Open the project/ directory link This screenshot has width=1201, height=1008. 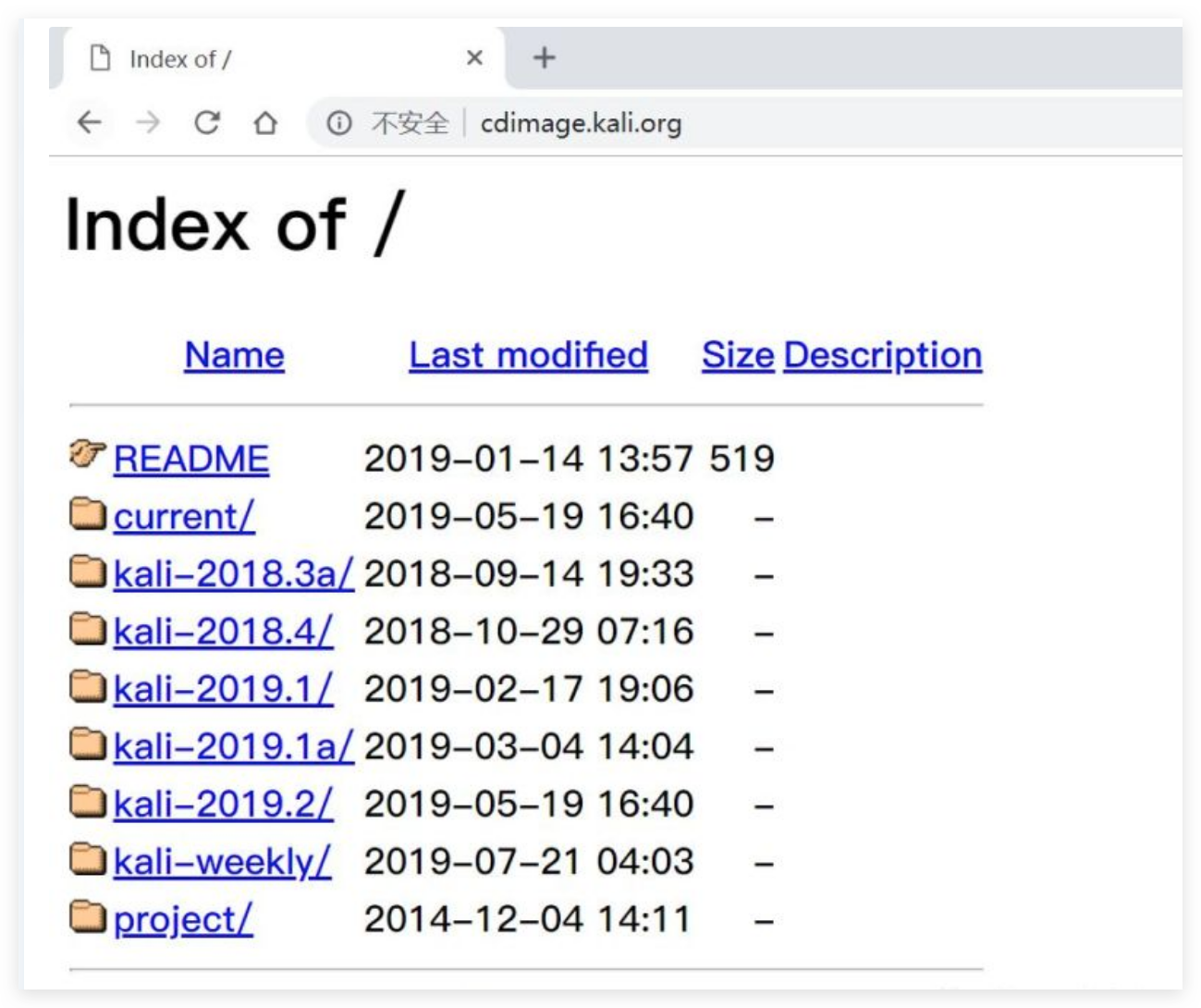coord(183,918)
